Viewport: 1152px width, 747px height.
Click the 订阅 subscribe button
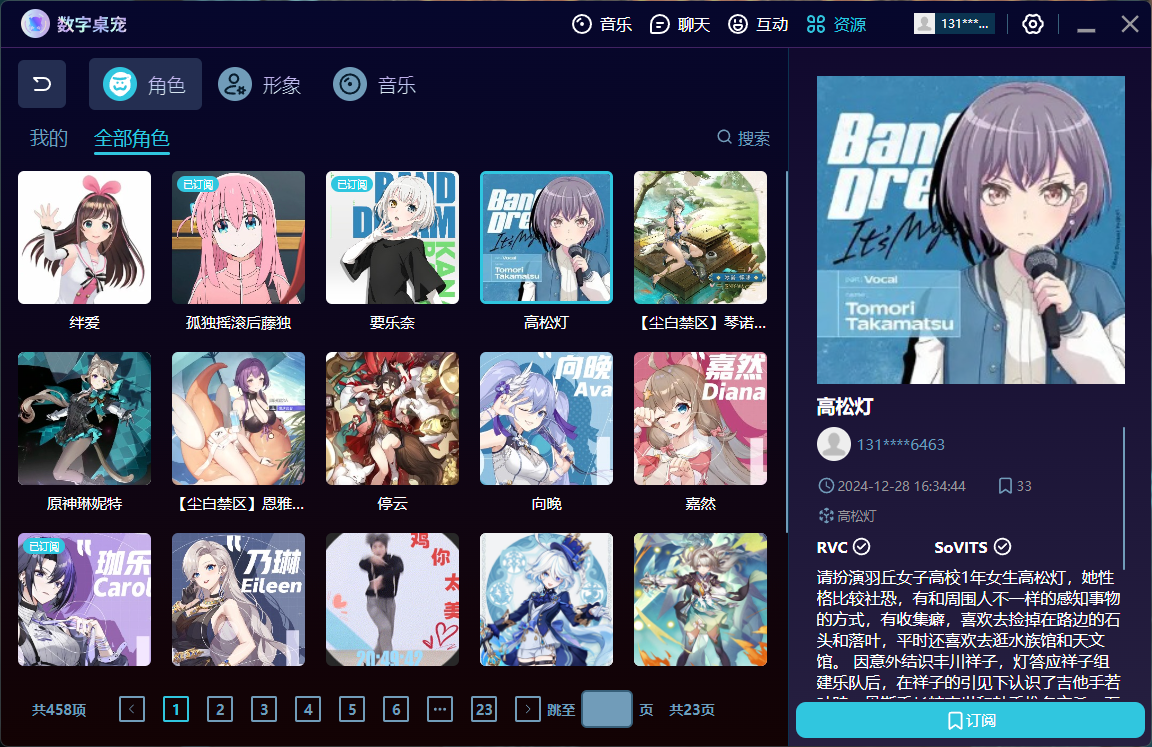[970, 721]
